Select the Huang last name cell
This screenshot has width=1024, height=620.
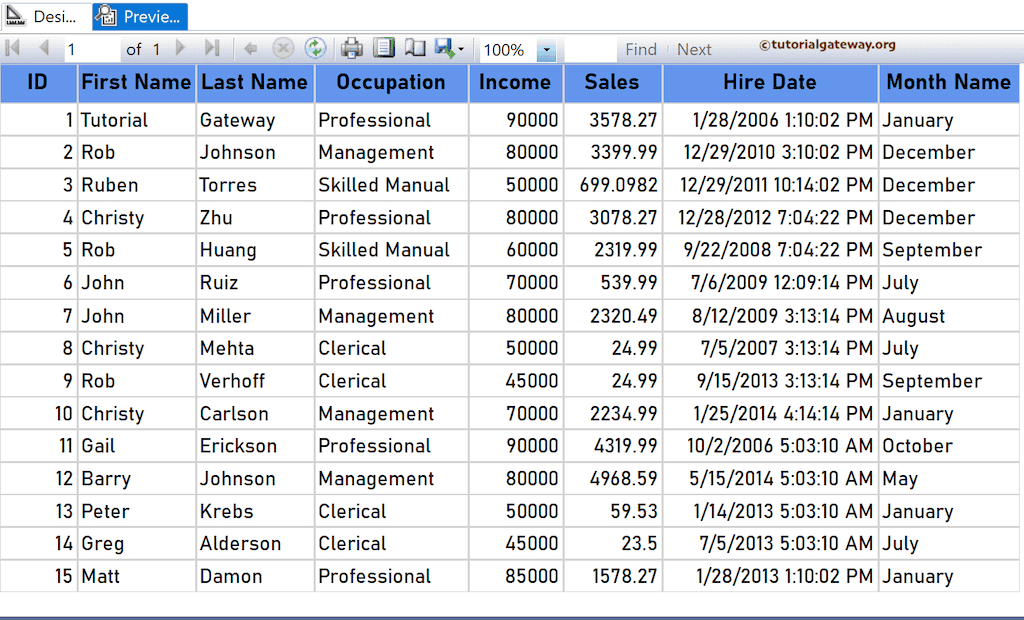coord(255,250)
